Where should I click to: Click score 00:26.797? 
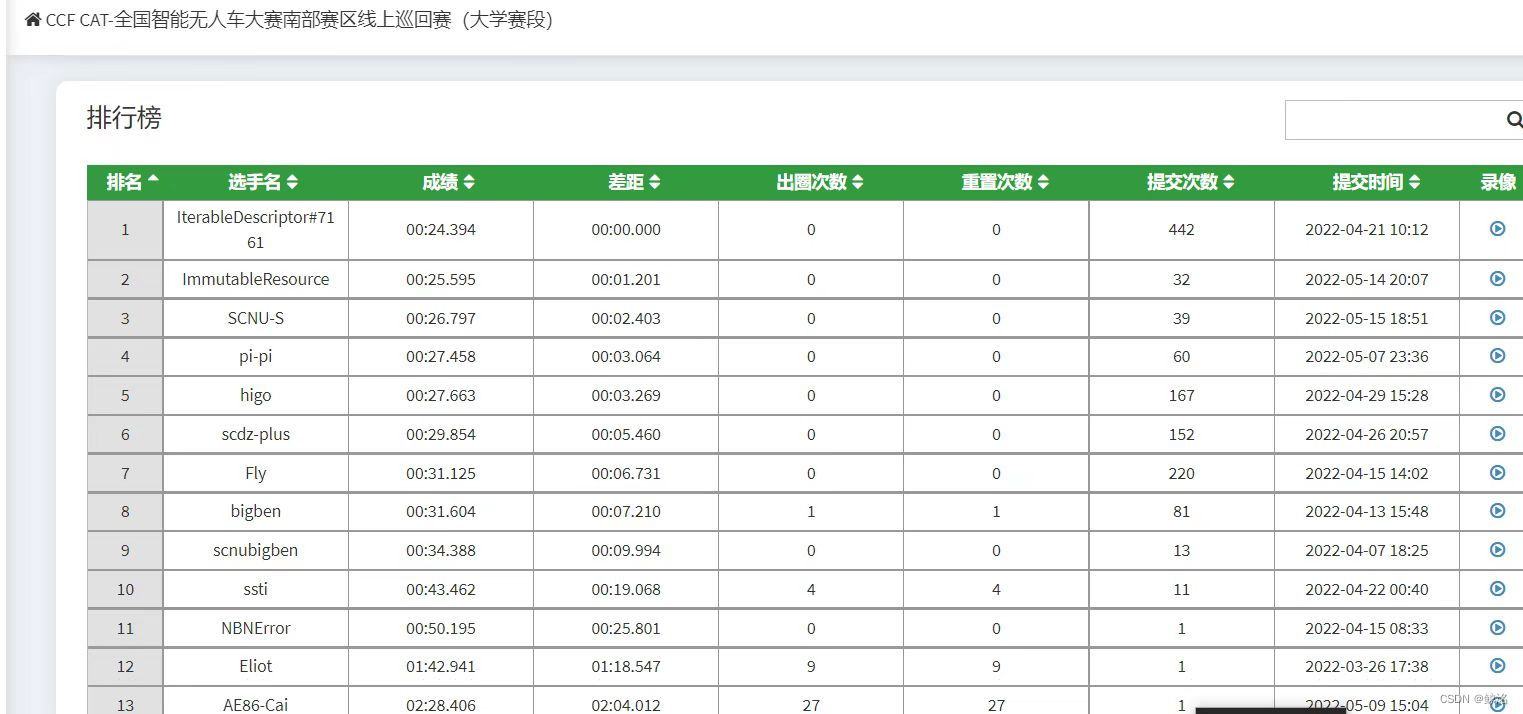pos(441,318)
